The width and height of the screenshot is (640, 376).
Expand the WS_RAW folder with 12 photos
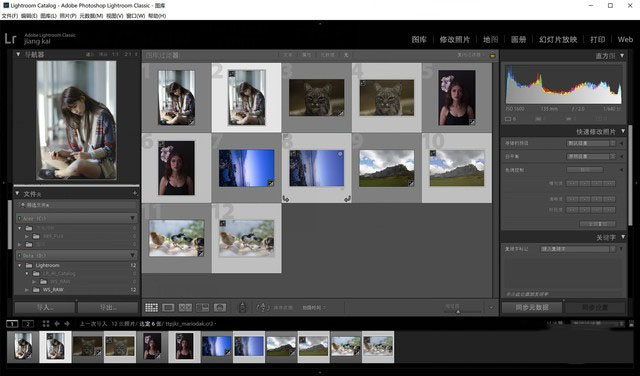[x=27, y=290]
